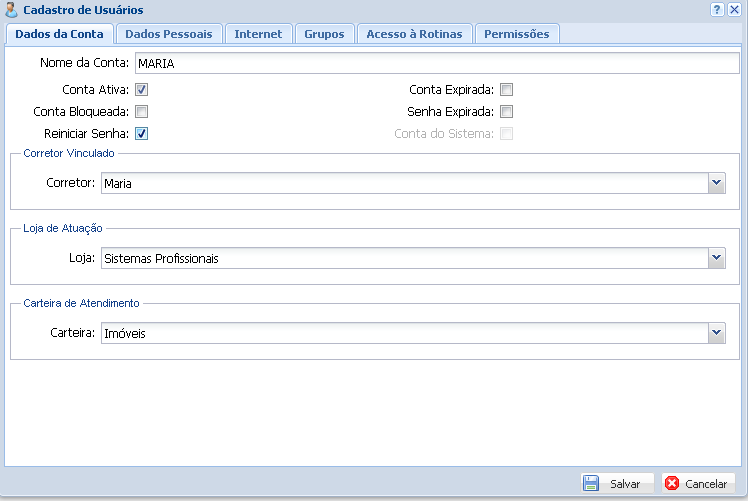Click the user icon in title bar
Viewport: 748px width, 501px height.
pyautogui.click(x=11, y=9)
